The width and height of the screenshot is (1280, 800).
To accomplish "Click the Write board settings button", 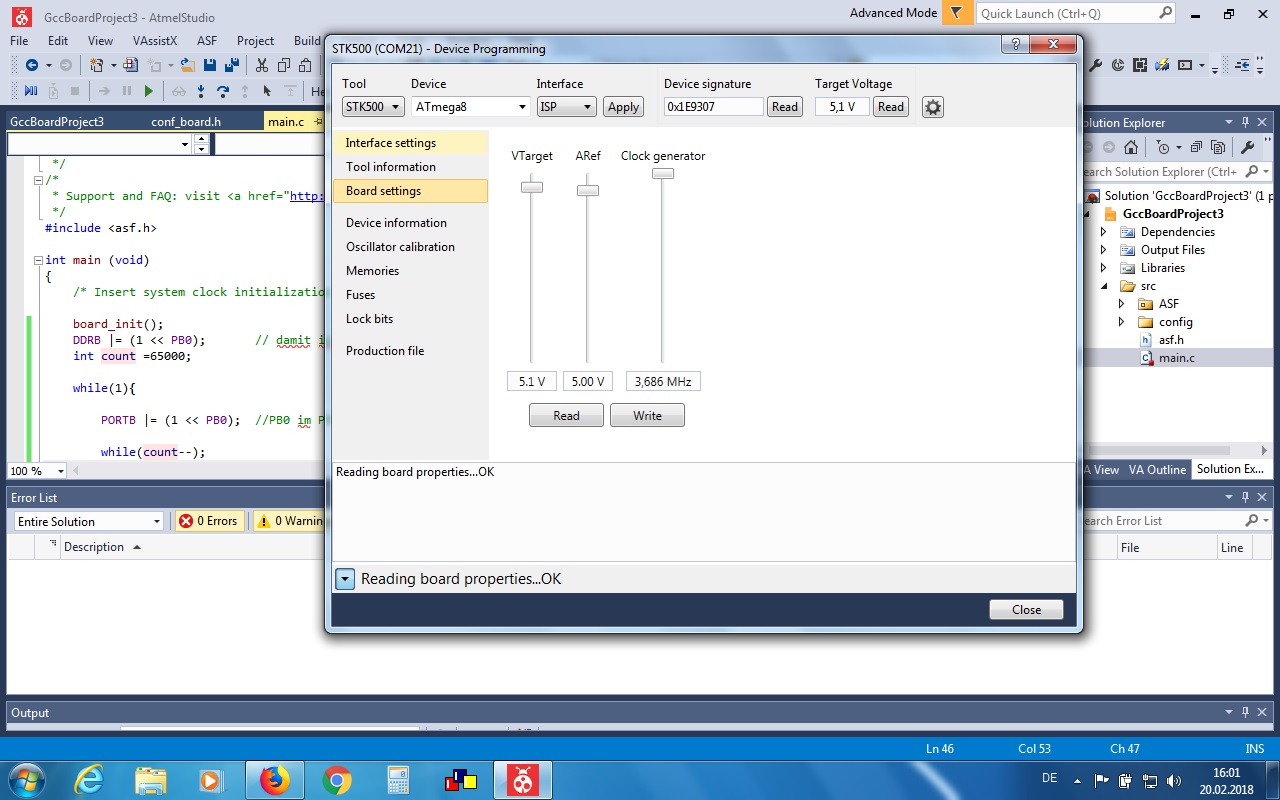I will 647,416.
